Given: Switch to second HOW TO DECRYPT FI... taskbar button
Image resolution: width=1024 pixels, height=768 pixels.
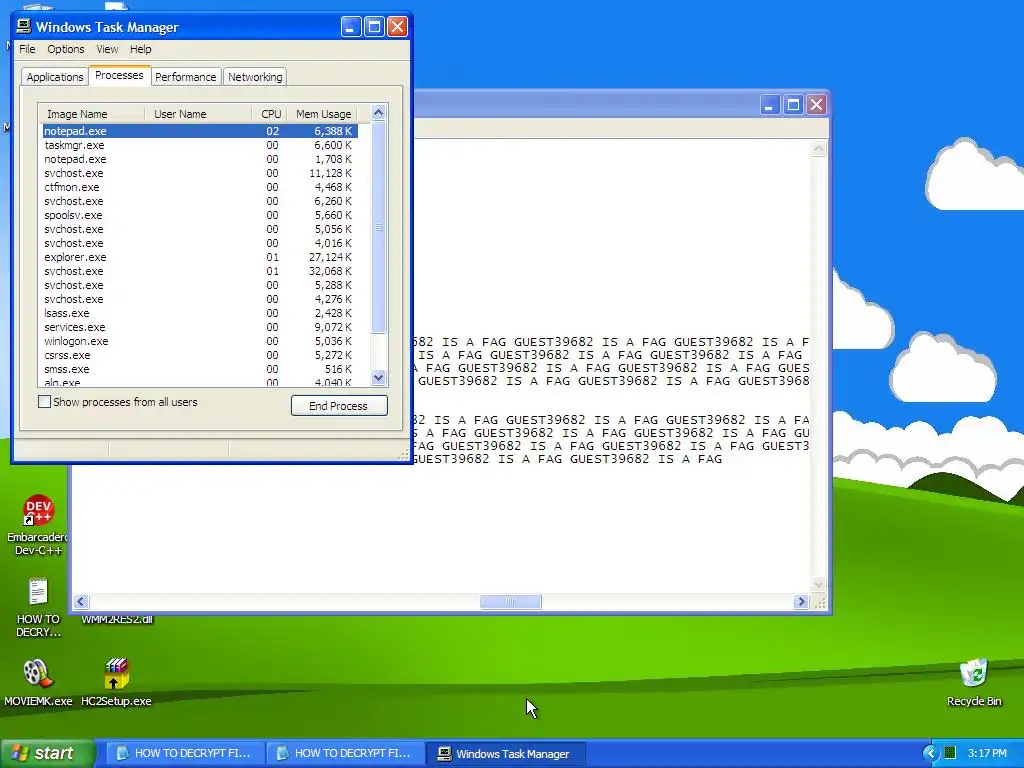Looking at the screenshot, I should coord(345,753).
